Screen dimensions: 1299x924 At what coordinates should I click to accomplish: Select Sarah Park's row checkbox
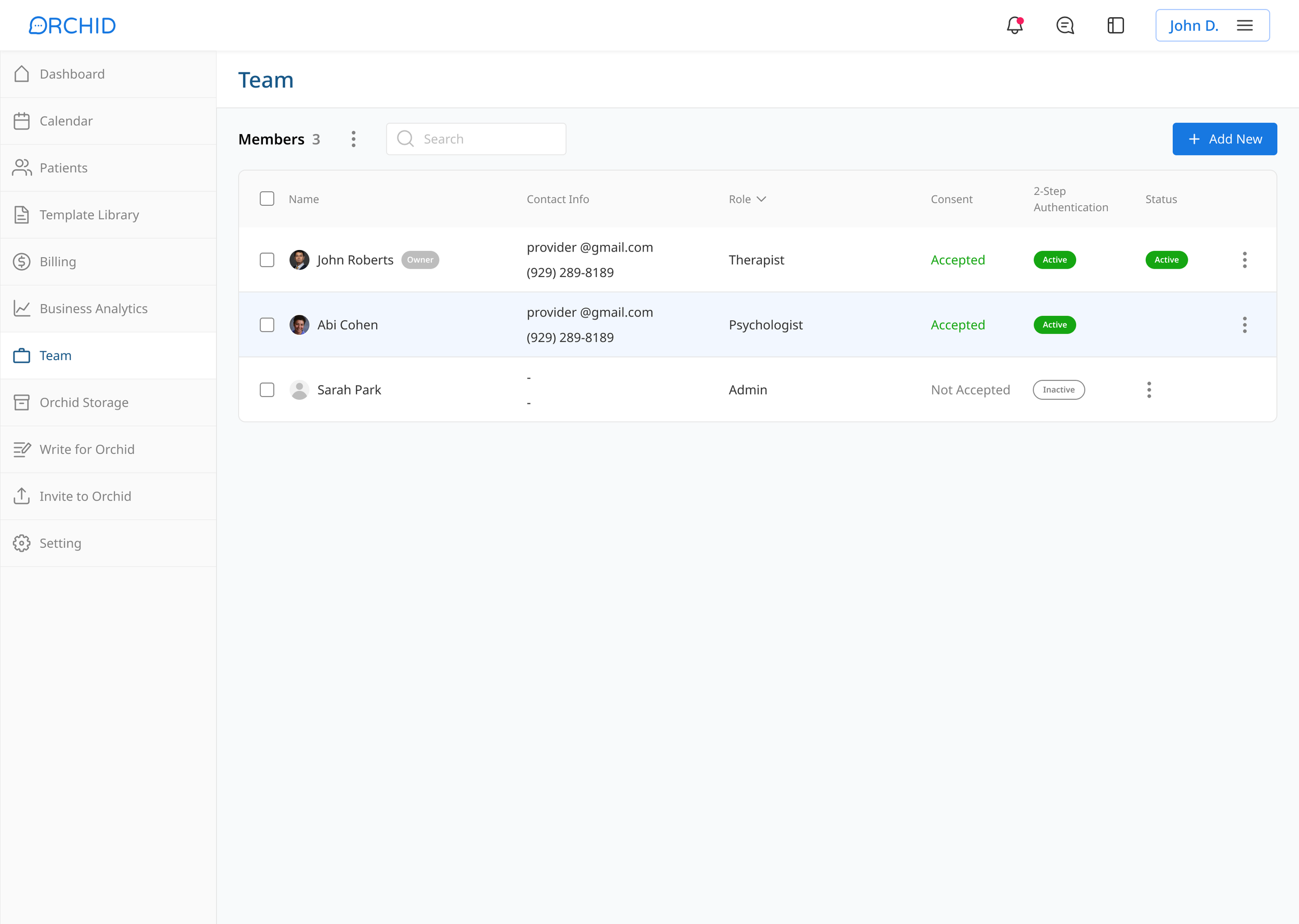[267, 390]
